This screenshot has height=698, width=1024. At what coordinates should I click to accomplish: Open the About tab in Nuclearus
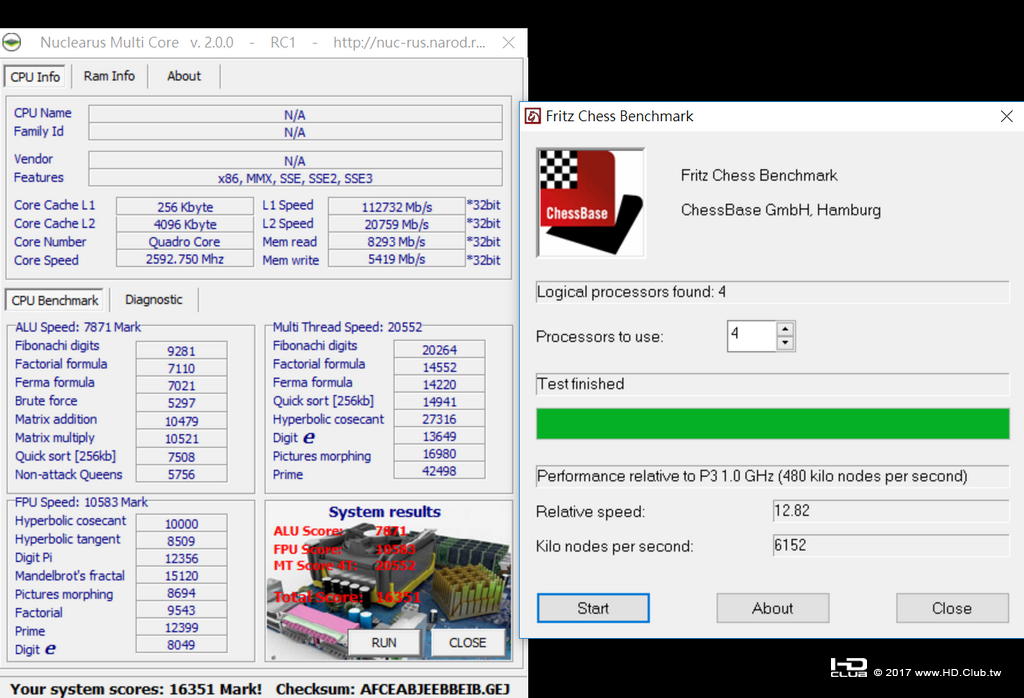point(184,76)
